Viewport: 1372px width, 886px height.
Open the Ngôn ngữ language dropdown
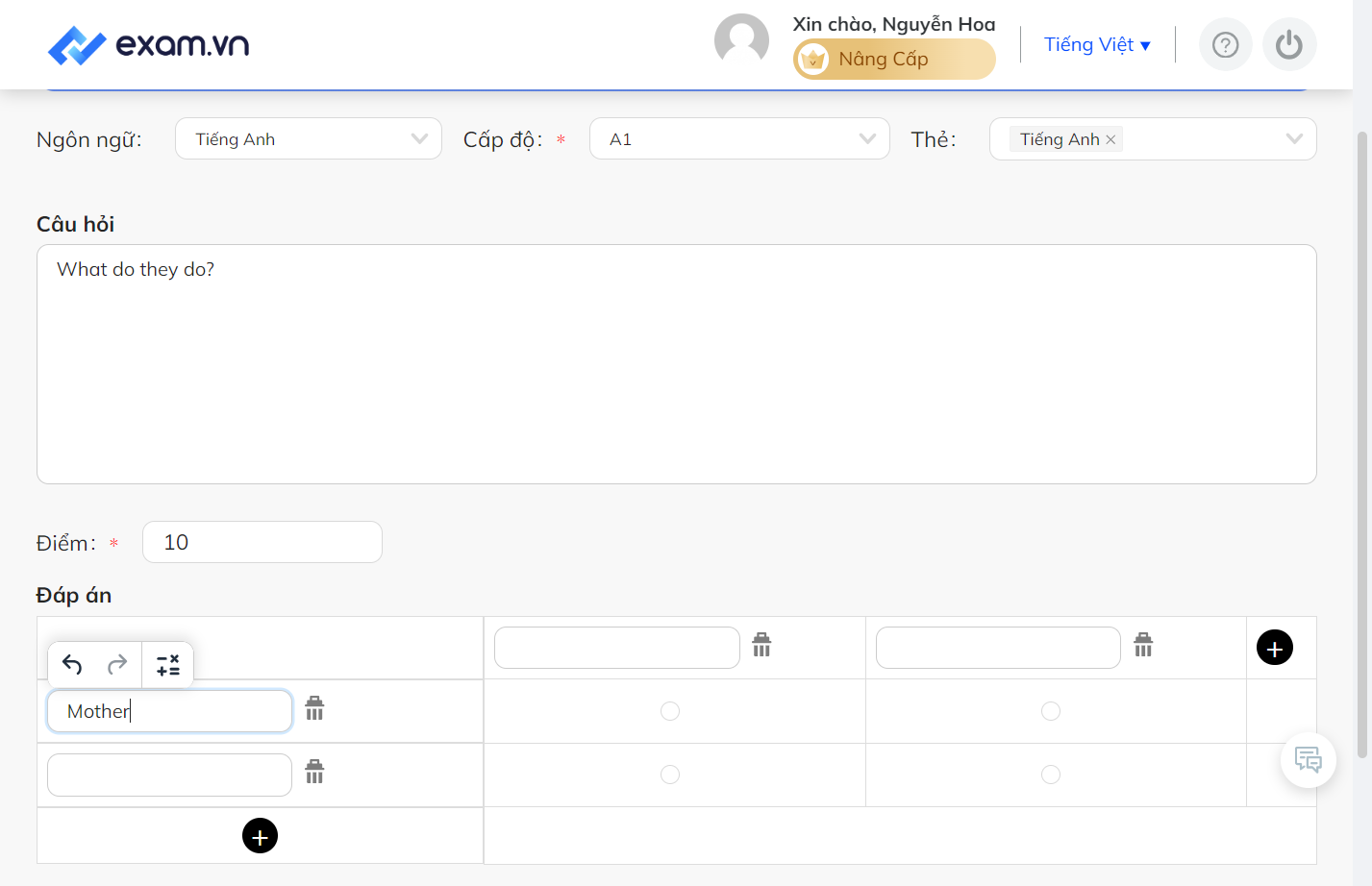[309, 138]
